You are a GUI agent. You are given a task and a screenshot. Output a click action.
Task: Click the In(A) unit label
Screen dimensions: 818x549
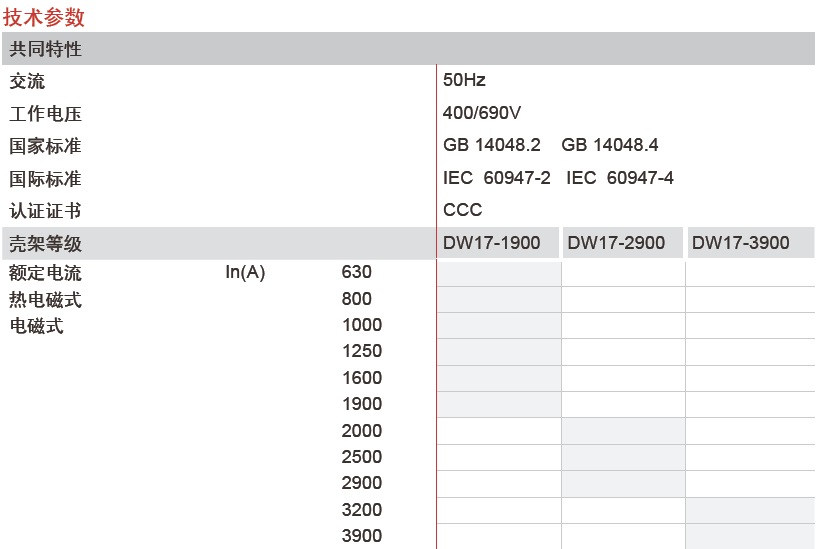tap(245, 272)
